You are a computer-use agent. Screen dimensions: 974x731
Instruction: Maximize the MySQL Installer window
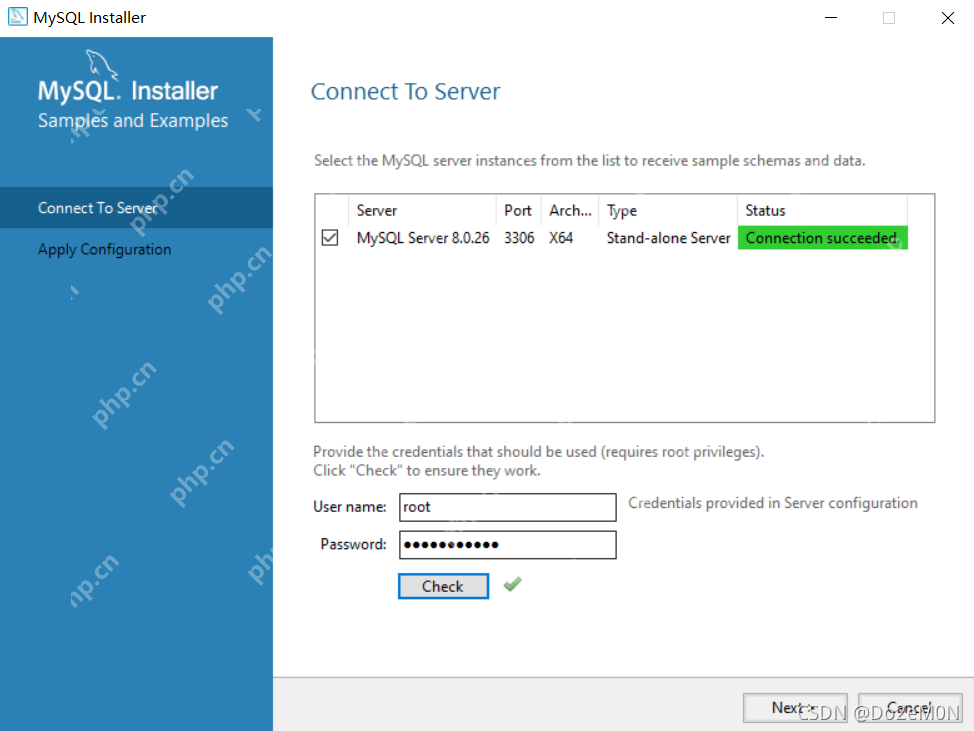[889, 18]
